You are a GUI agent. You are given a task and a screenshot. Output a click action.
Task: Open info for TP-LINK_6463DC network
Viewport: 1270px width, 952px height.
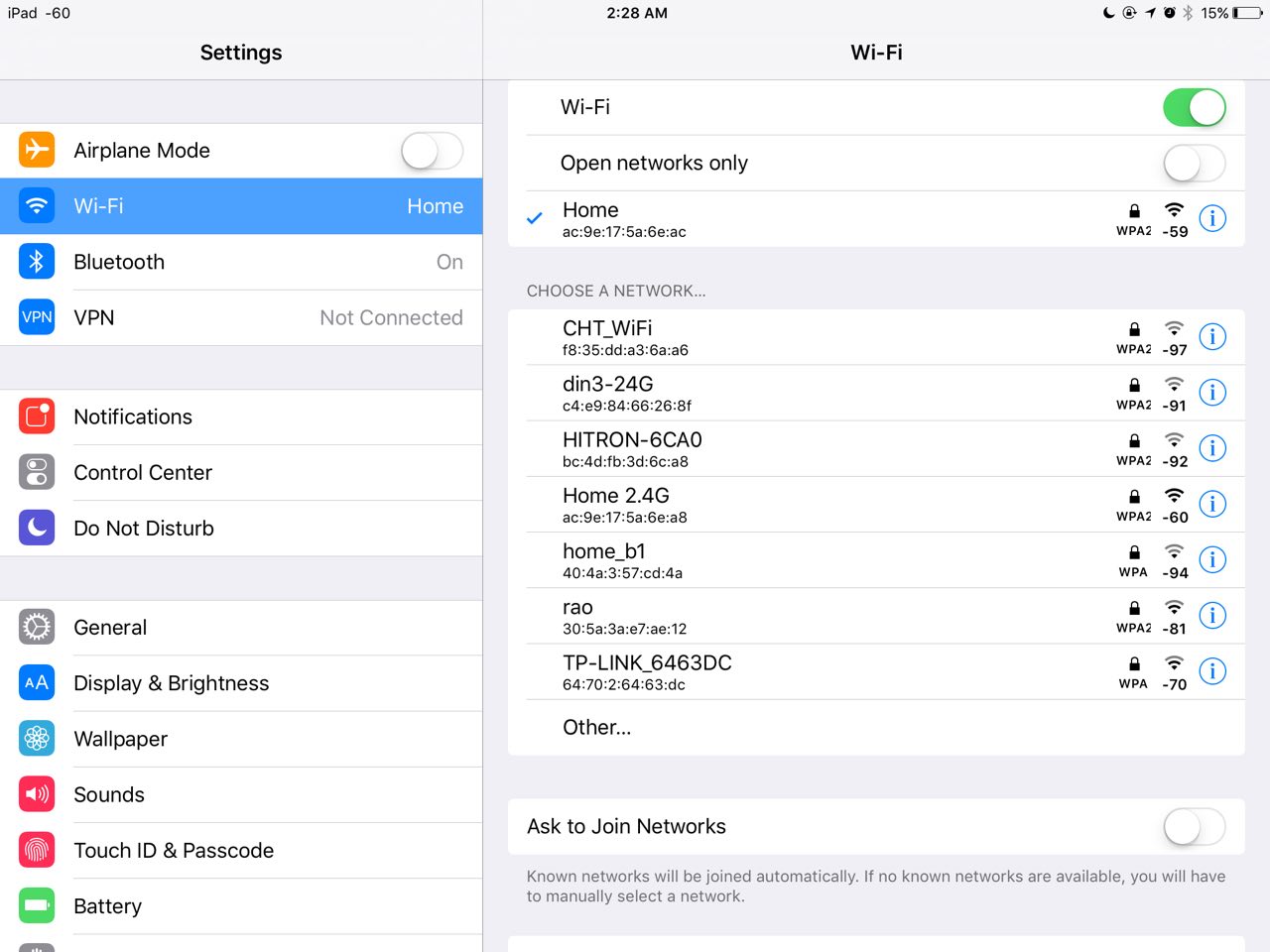pyautogui.click(x=1212, y=671)
